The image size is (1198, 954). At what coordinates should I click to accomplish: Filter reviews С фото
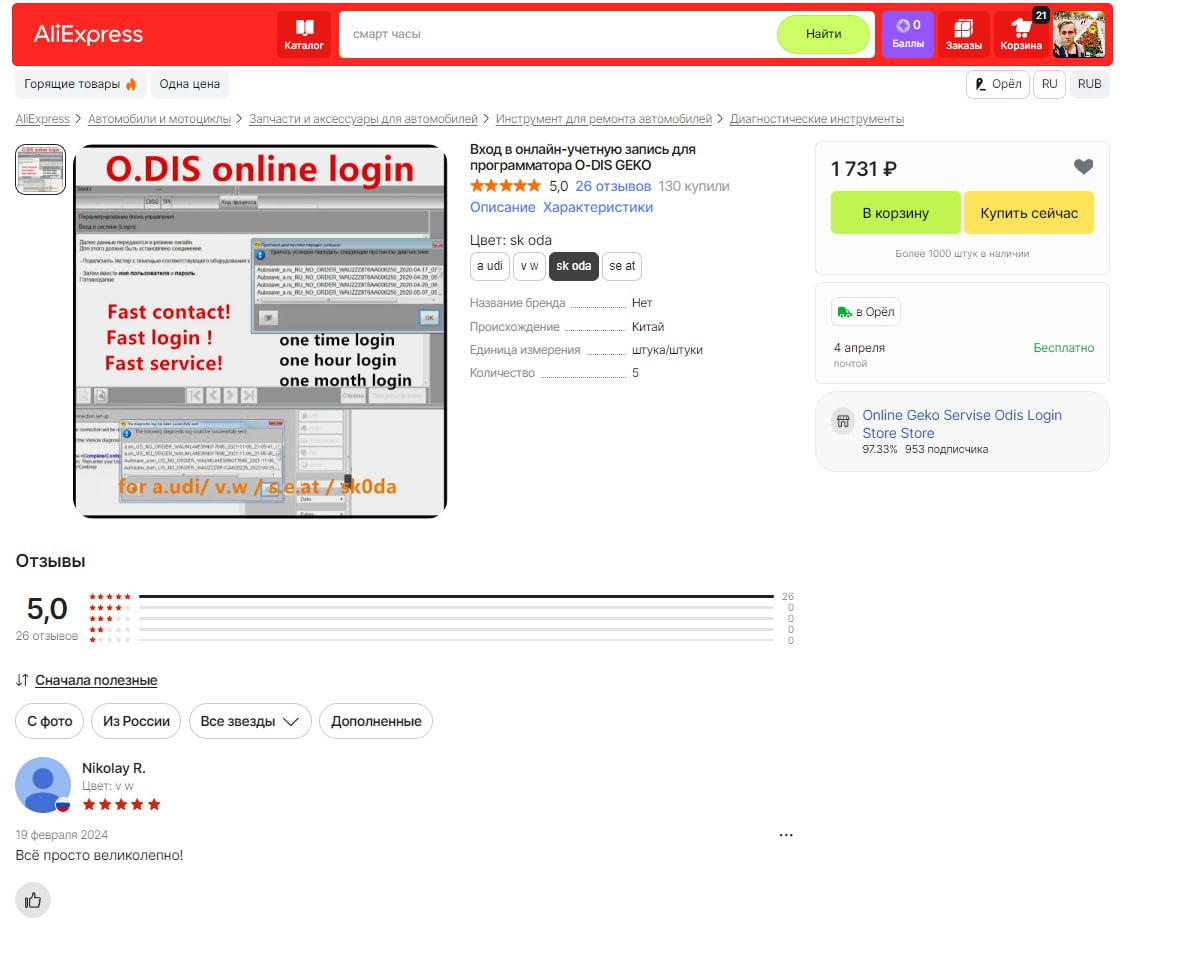[x=50, y=721]
